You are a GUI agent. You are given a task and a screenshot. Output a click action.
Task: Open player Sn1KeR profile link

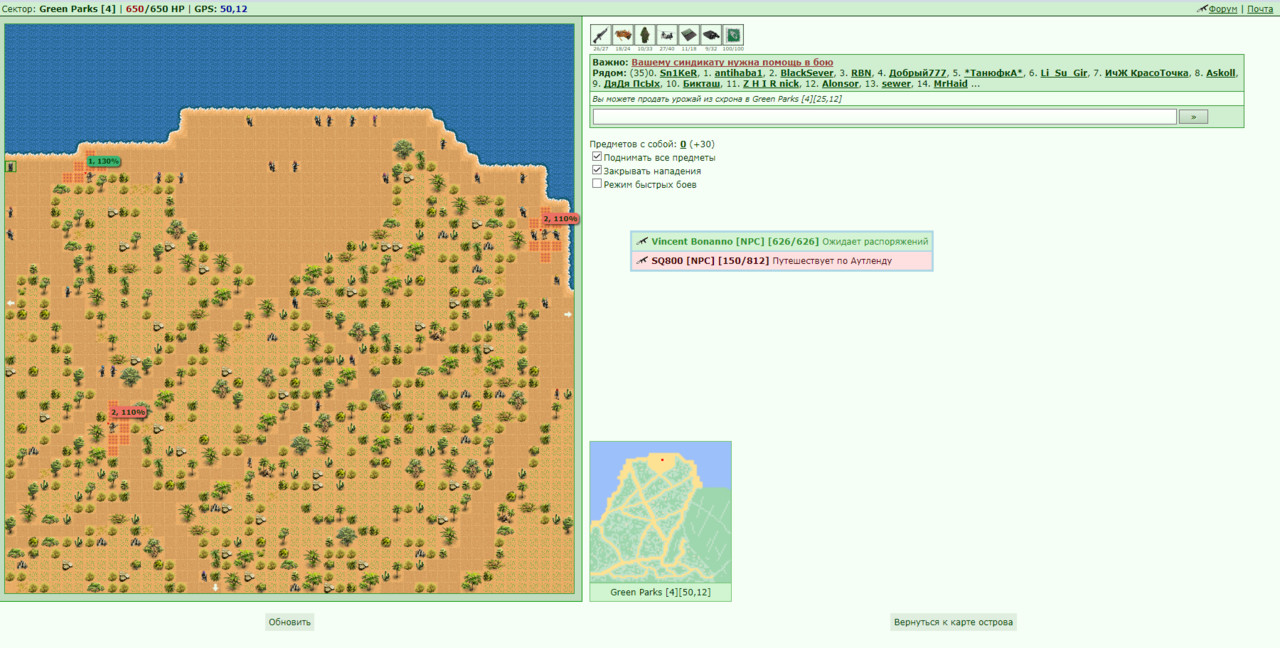click(678, 73)
